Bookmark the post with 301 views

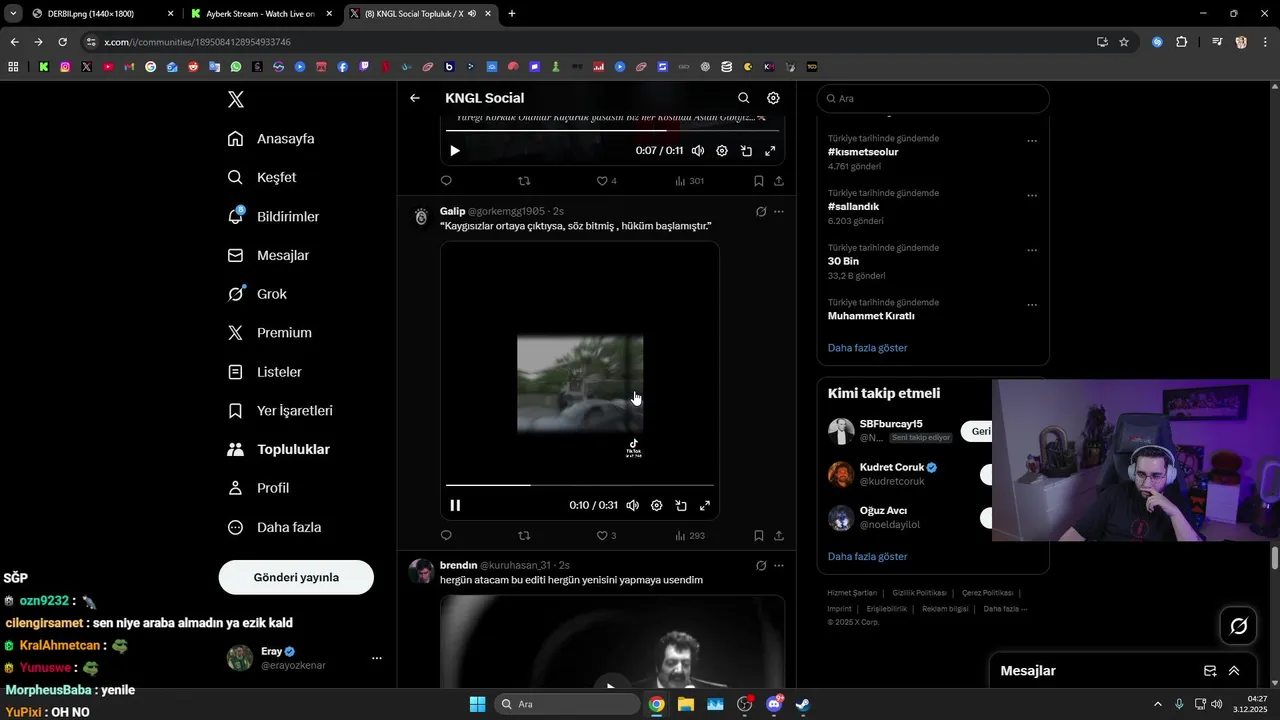pyautogui.click(x=758, y=181)
